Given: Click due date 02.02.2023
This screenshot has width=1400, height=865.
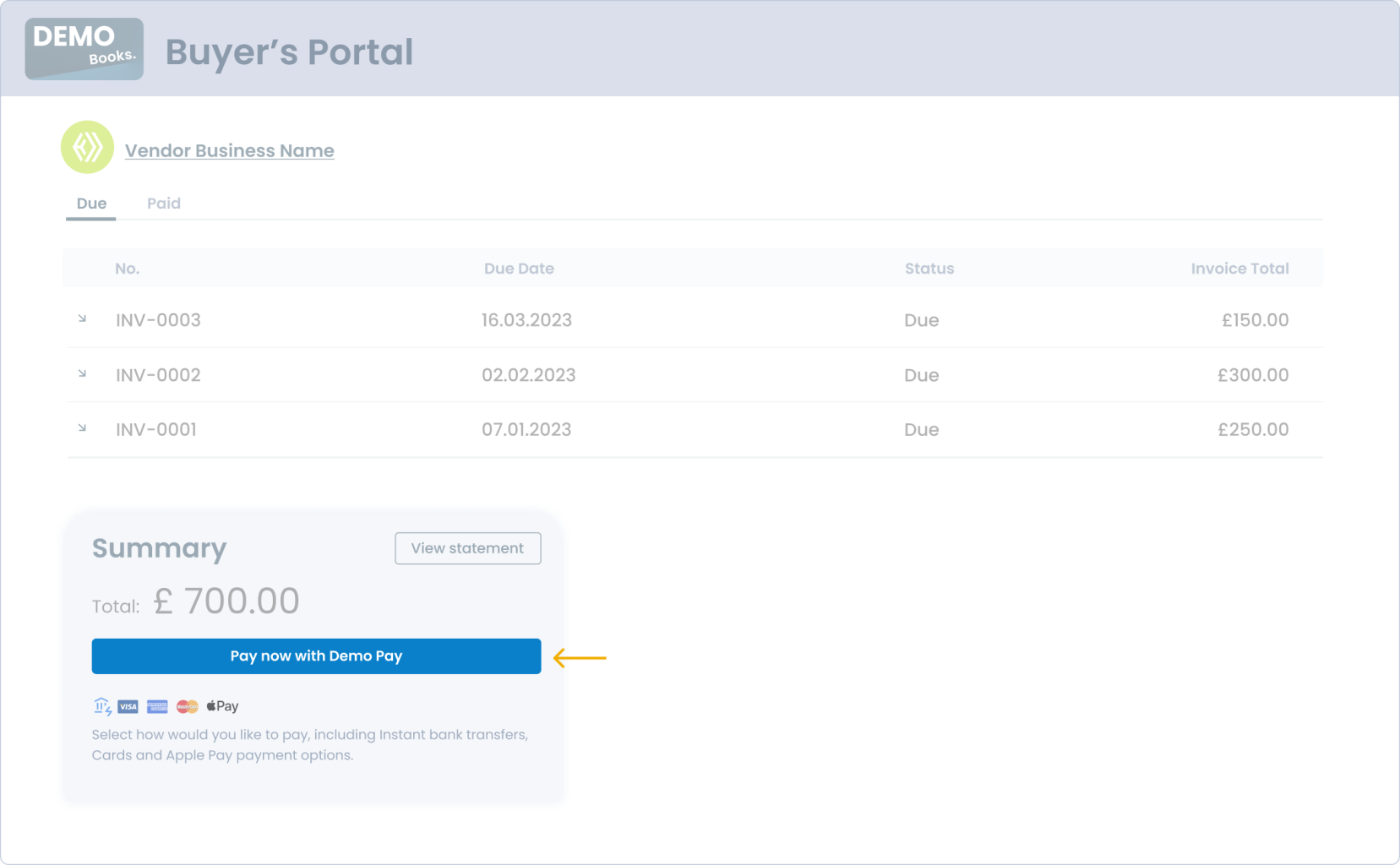Looking at the screenshot, I should click(x=528, y=375).
